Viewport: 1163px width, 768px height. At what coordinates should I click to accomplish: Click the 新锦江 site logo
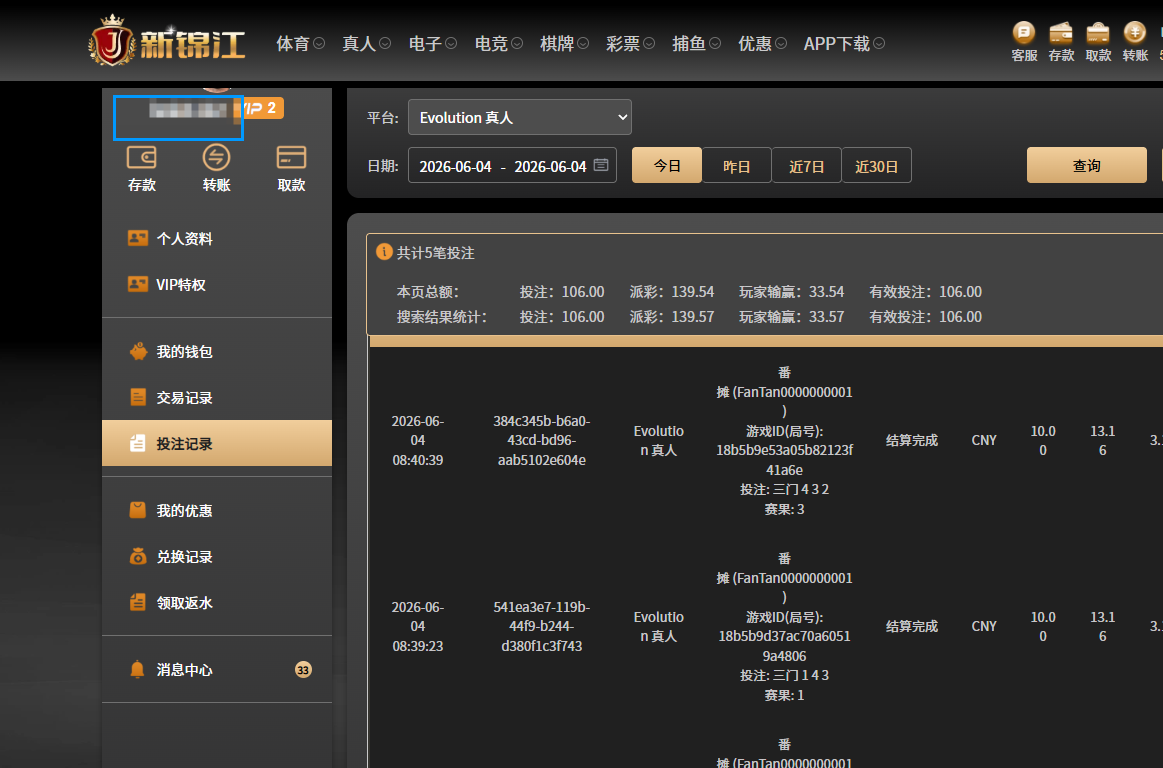click(167, 42)
